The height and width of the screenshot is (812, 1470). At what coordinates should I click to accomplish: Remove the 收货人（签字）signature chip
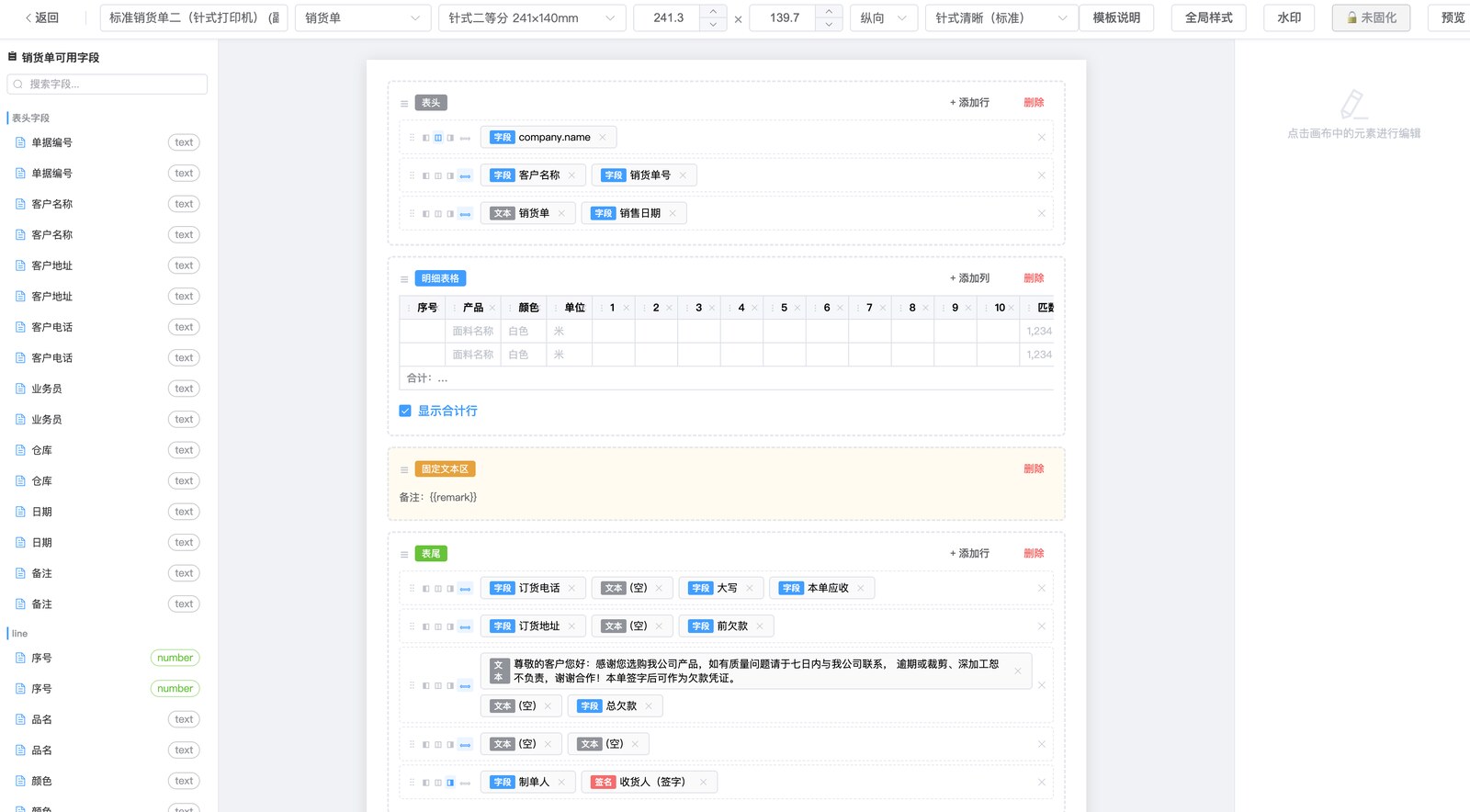pyautogui.click(x=703, y=783)
